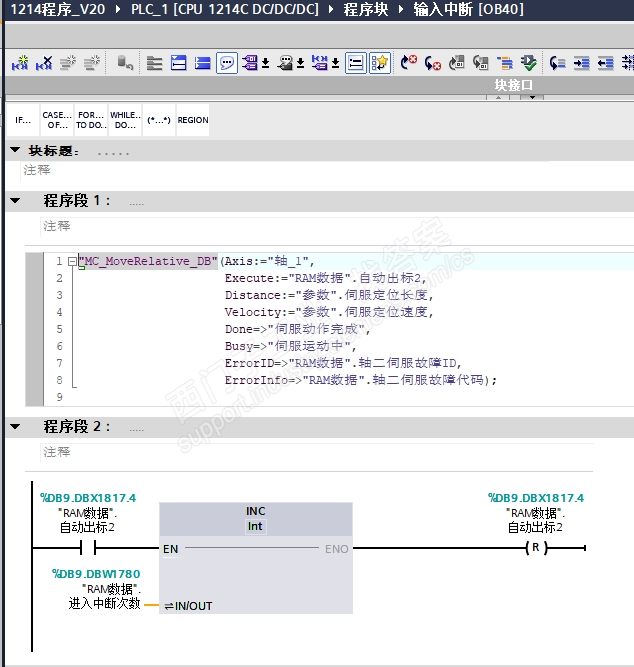The width and height of the screenshot is (634, 667).
Task: Click the Show tag information icon
Action: (x=285, y=63)
